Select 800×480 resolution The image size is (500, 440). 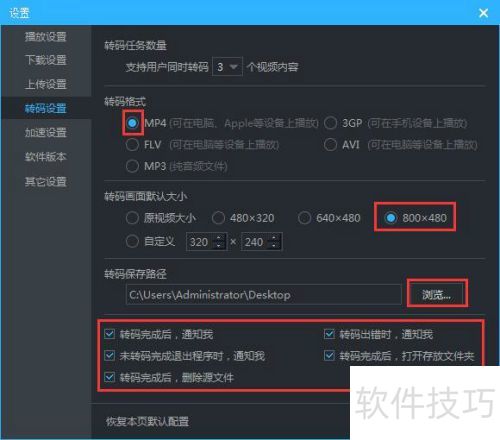click(x=391, y=218)
